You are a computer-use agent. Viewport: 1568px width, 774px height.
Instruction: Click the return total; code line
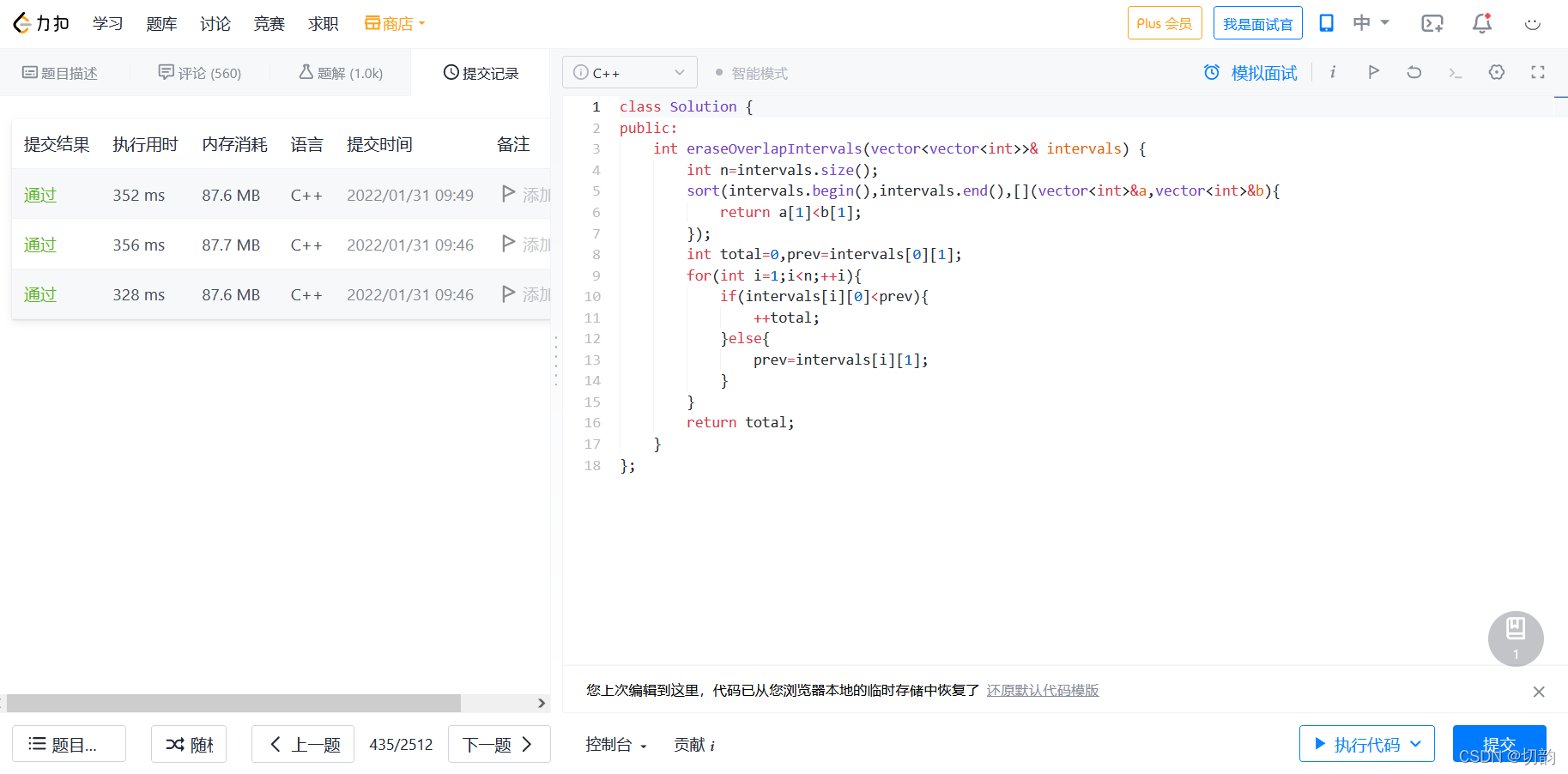click(x=740, y=422)
